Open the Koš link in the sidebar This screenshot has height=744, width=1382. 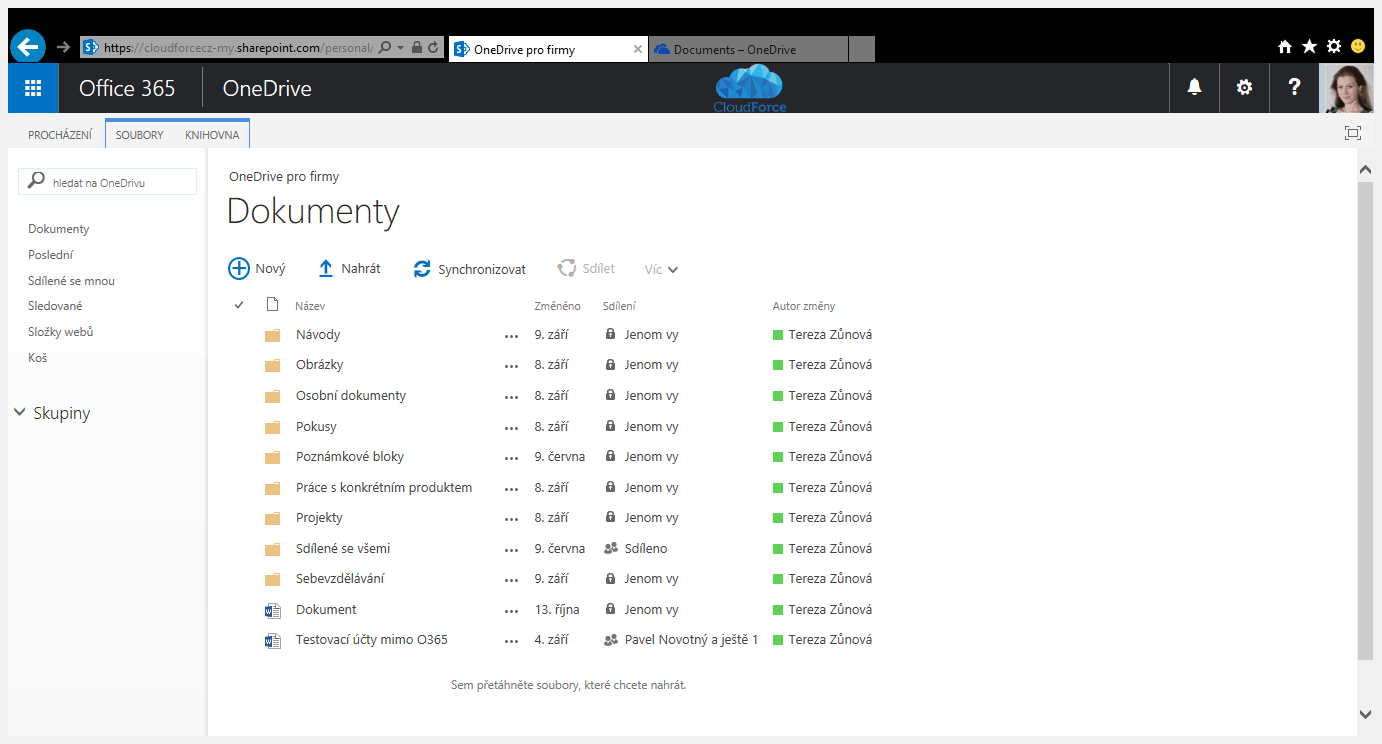coord(37,357)
